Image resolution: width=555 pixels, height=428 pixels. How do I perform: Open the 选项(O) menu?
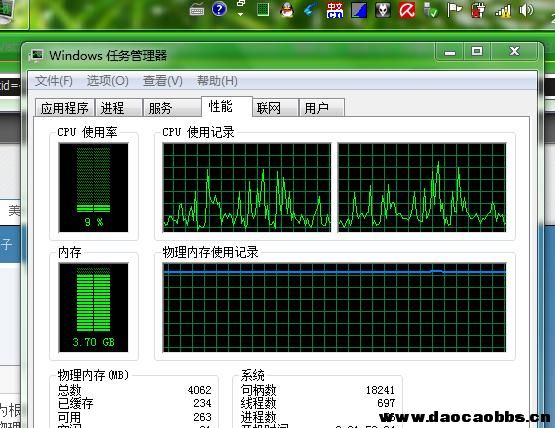point(108,81)
